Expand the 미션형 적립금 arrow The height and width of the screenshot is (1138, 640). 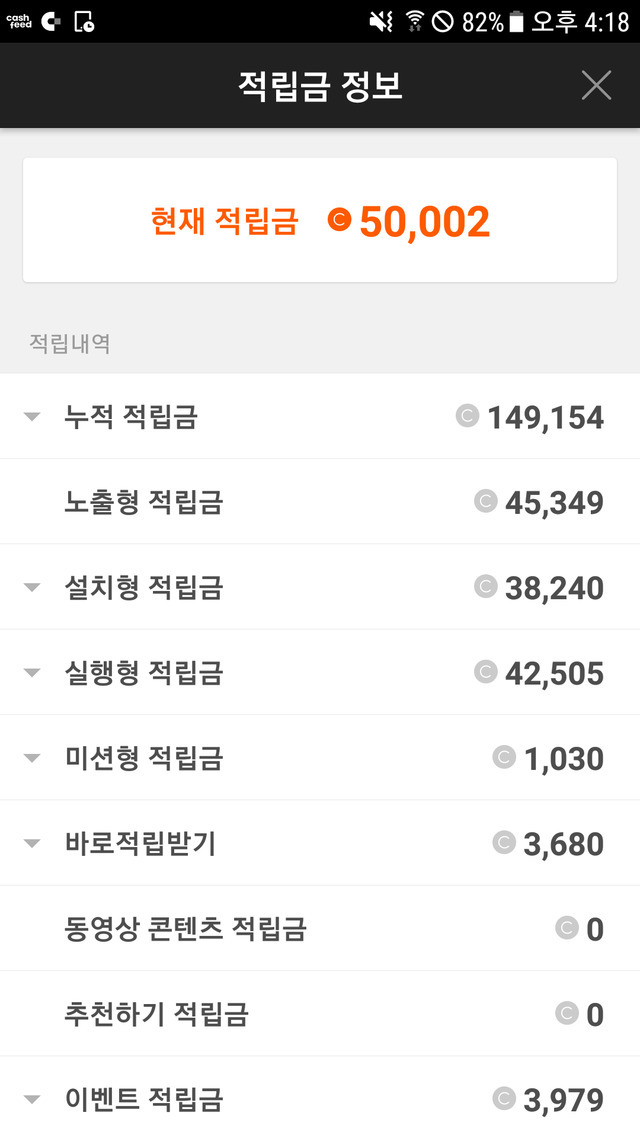[x=32, y=758]
